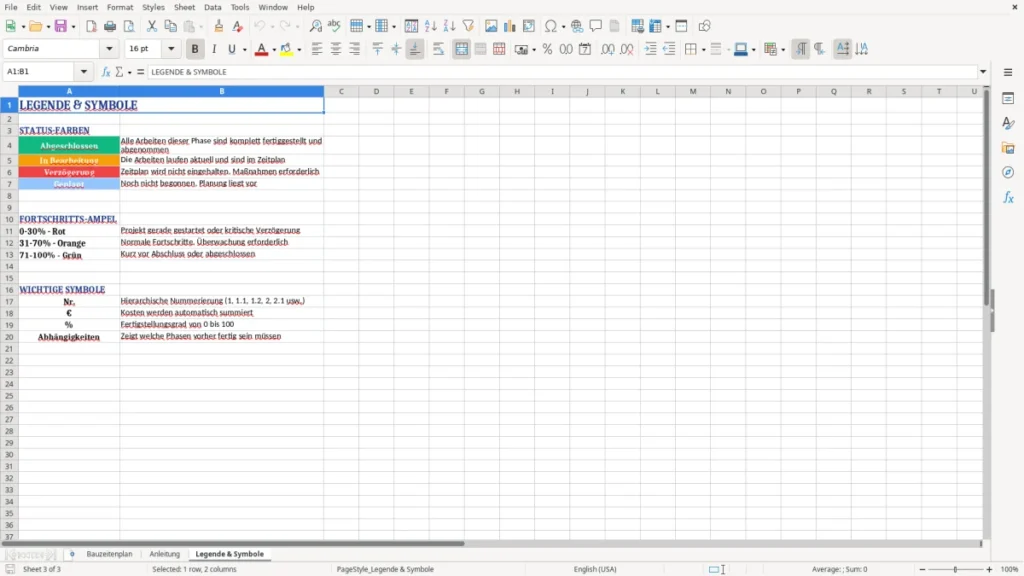The width and height of the screenshot is (1024, 576).
Task: Click row 10 header
Action: (9, 219)
